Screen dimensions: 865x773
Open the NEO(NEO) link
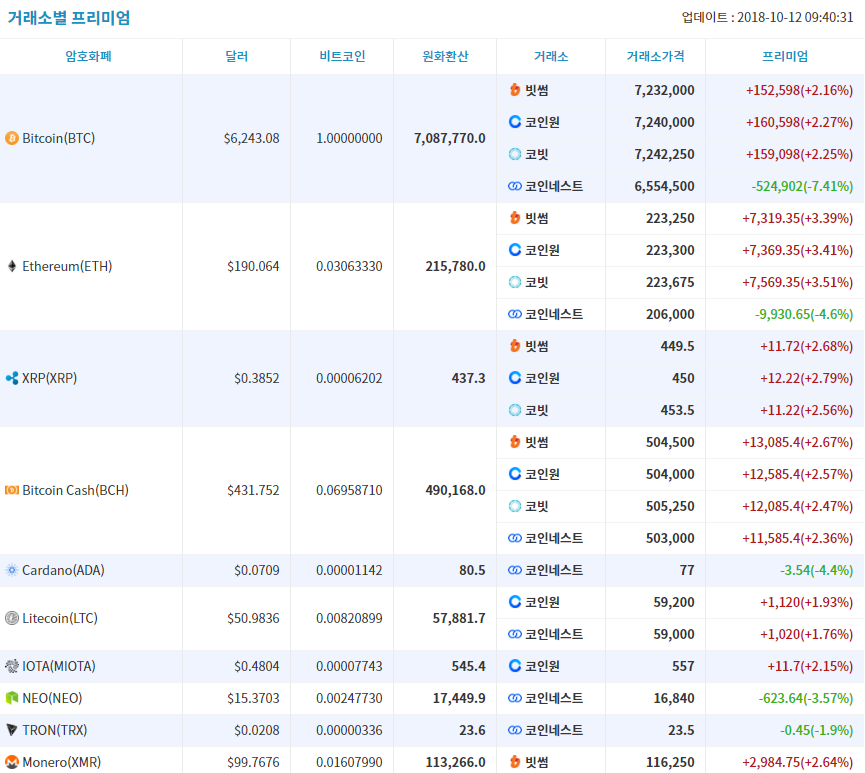52,698
